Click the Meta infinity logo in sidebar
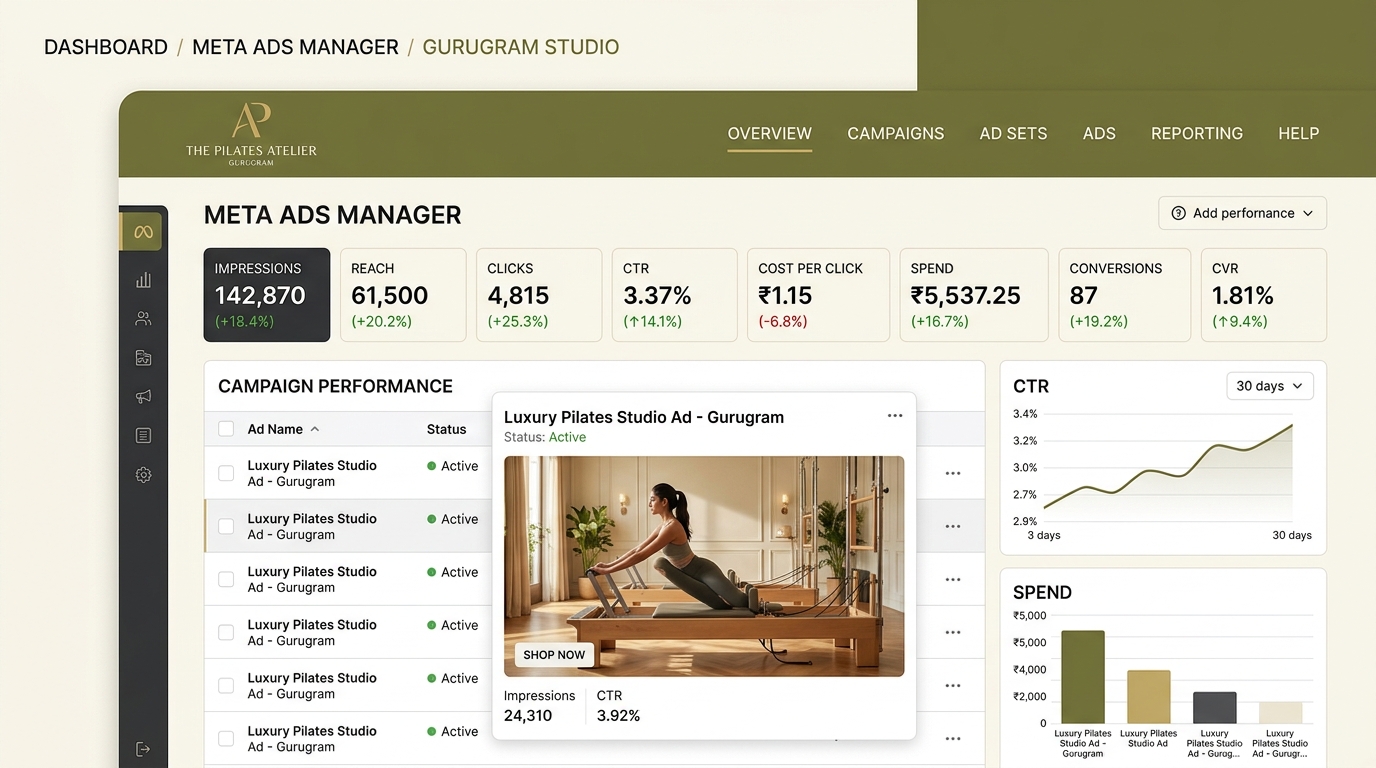This screenshot has height=768, width=1376. coord(143,232)
